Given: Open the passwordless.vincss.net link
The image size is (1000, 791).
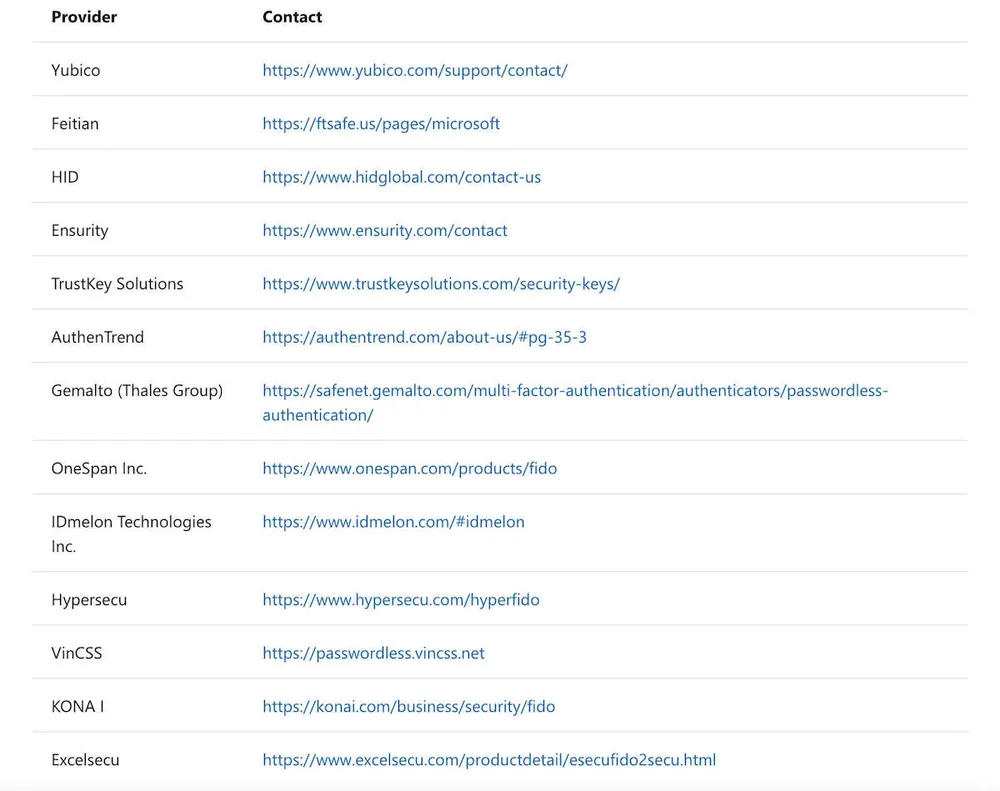Looking at the screenshot, I should click(373, 653).
